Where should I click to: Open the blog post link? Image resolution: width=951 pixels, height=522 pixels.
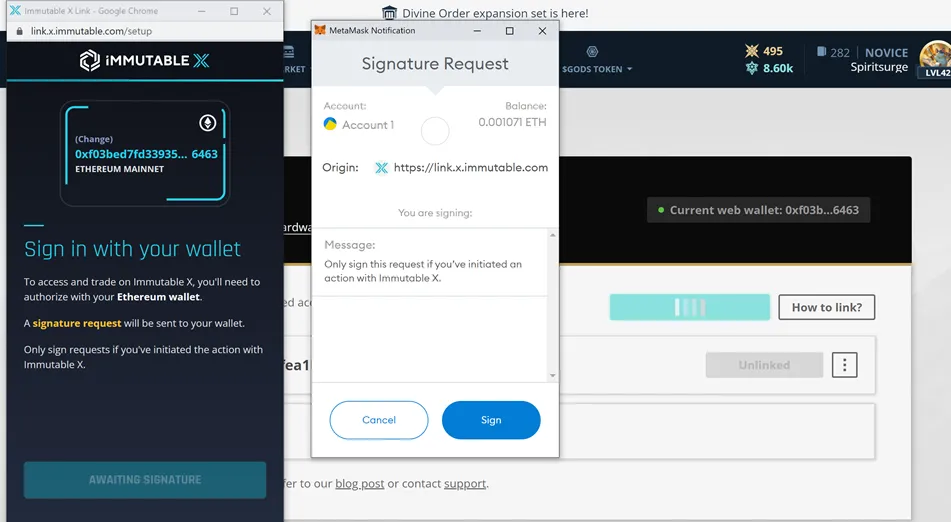tap(360, 484)
